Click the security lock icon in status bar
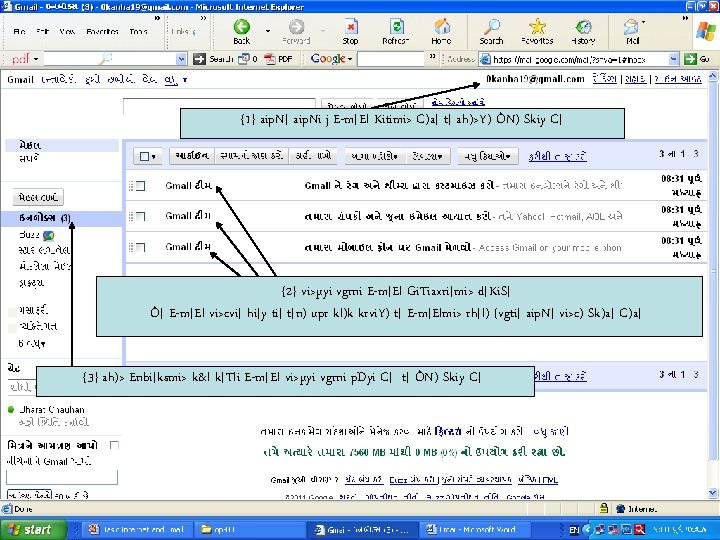Screen dimensions: 720x540 (604, 508)
